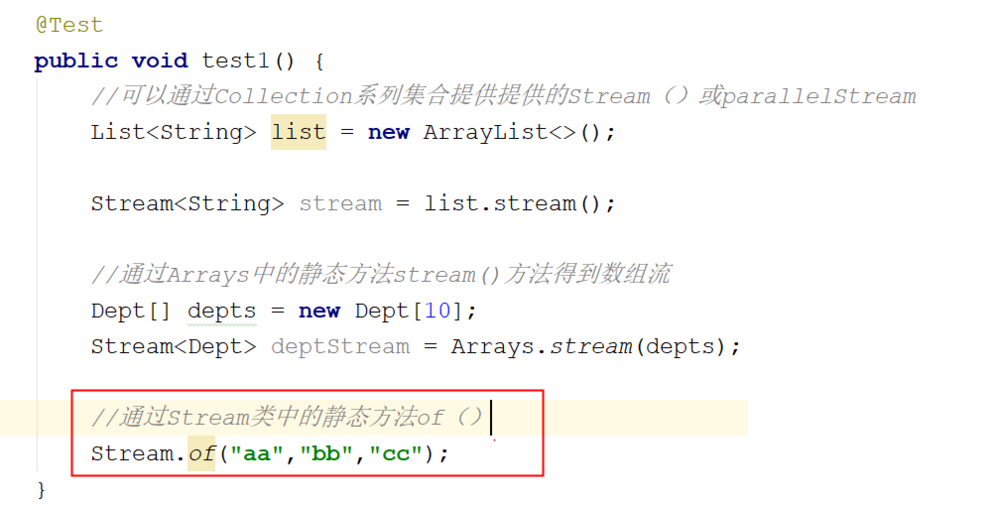Select the highlighted list variable
Viewport: 1000px width, 506px height.
pos(298,132)
